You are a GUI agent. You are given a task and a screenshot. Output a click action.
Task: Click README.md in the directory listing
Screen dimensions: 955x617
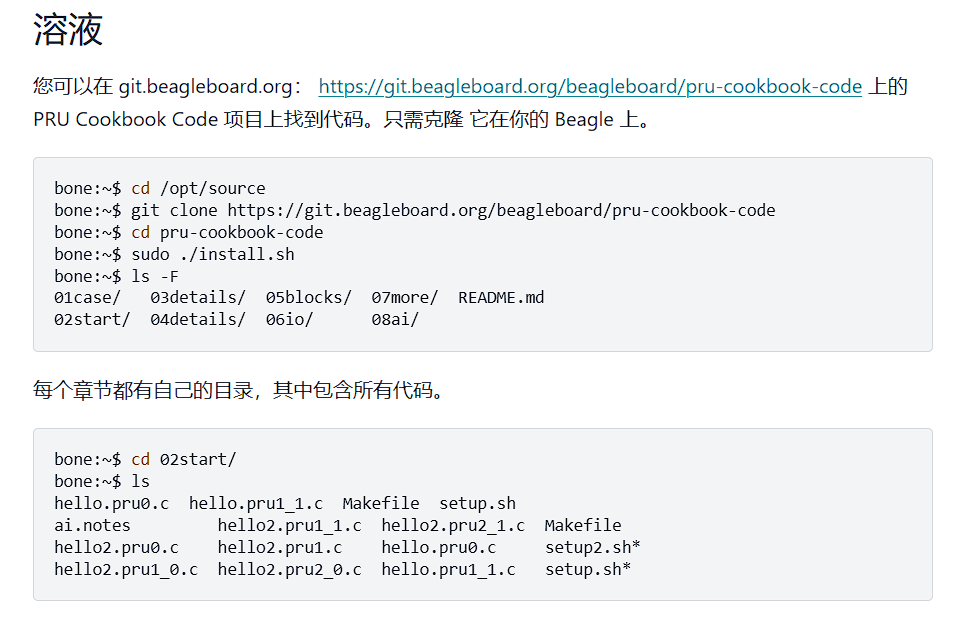[501, 297]
